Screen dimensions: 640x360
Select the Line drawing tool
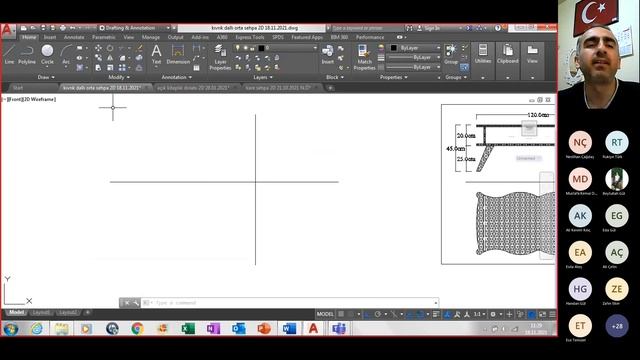click(9, 54)
